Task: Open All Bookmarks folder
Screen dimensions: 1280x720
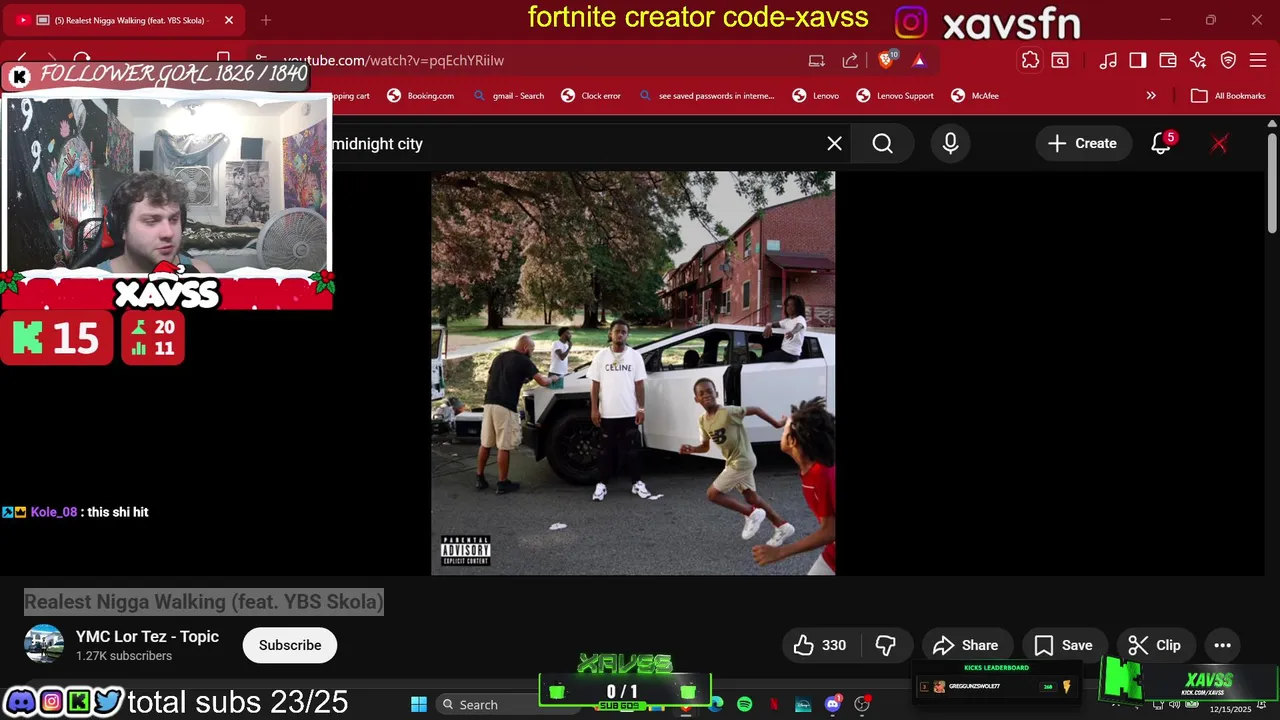Action: [x=1228, y=96]
